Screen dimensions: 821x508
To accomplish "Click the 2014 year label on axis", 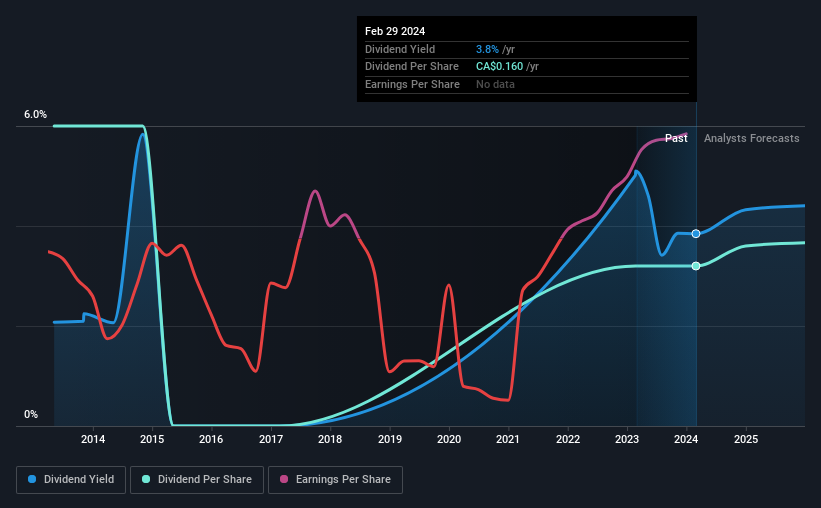I will (93, 439).
